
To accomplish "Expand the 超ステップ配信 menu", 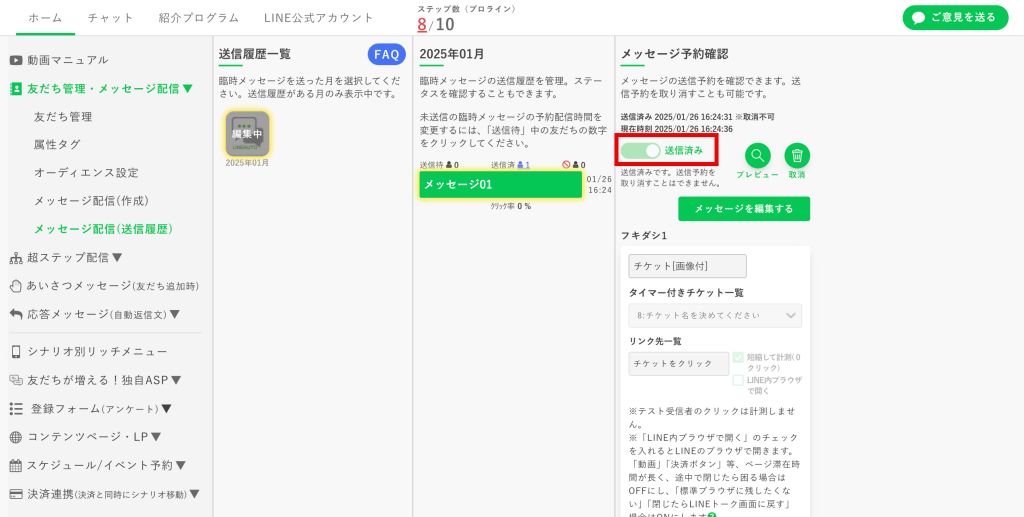I will [118, 258].
